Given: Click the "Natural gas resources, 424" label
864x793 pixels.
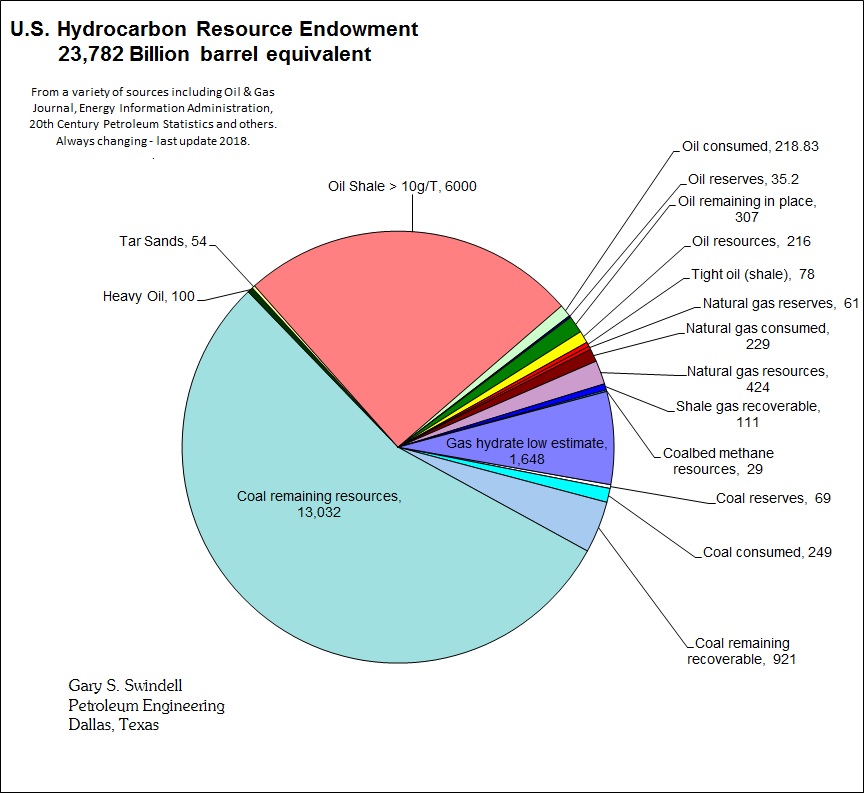Looking at the screenshot, I should click(757, 378).
